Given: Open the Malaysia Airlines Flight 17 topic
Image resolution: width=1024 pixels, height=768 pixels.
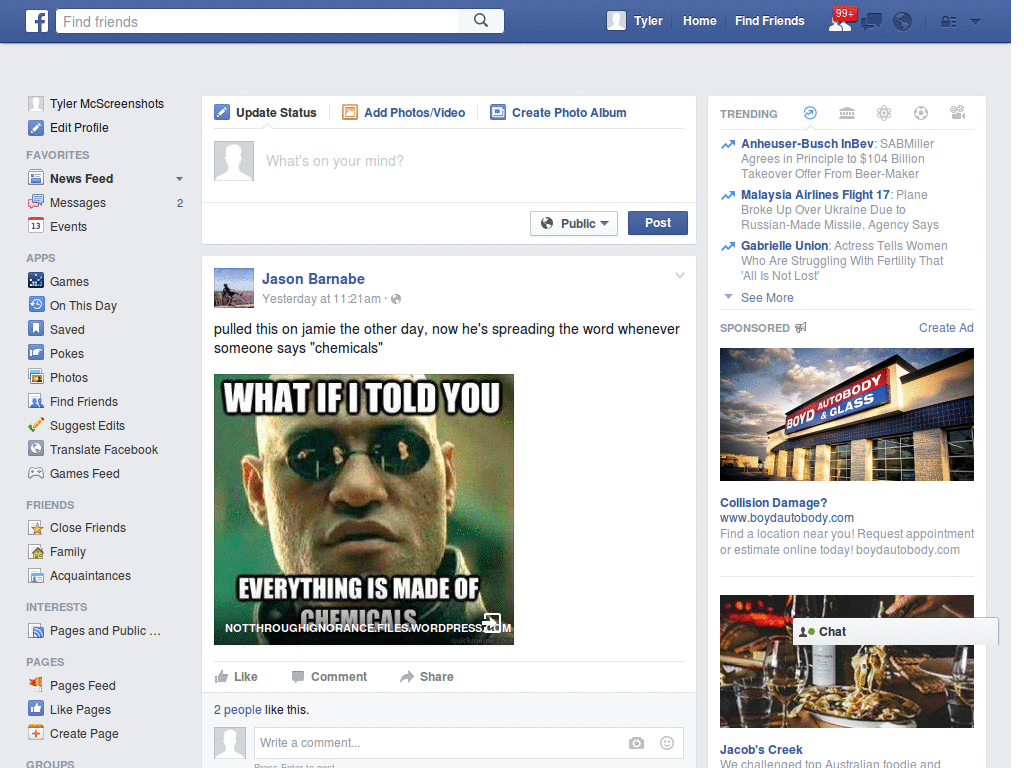Looking at the screenshot, I should tap(815, 195).
